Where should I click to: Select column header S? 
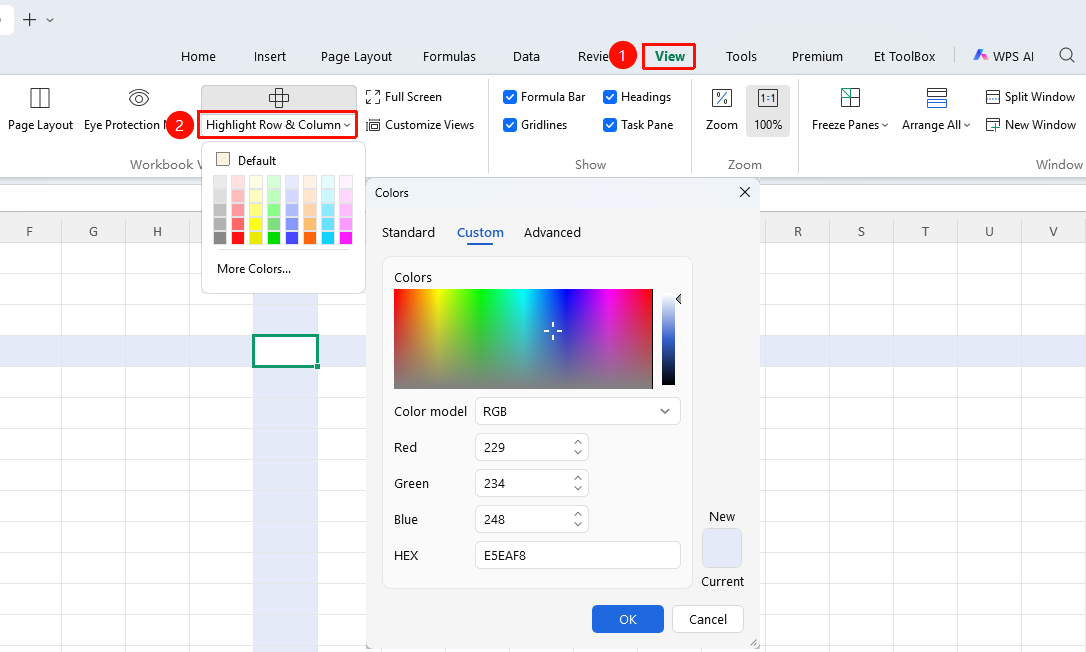coord(861,231)
